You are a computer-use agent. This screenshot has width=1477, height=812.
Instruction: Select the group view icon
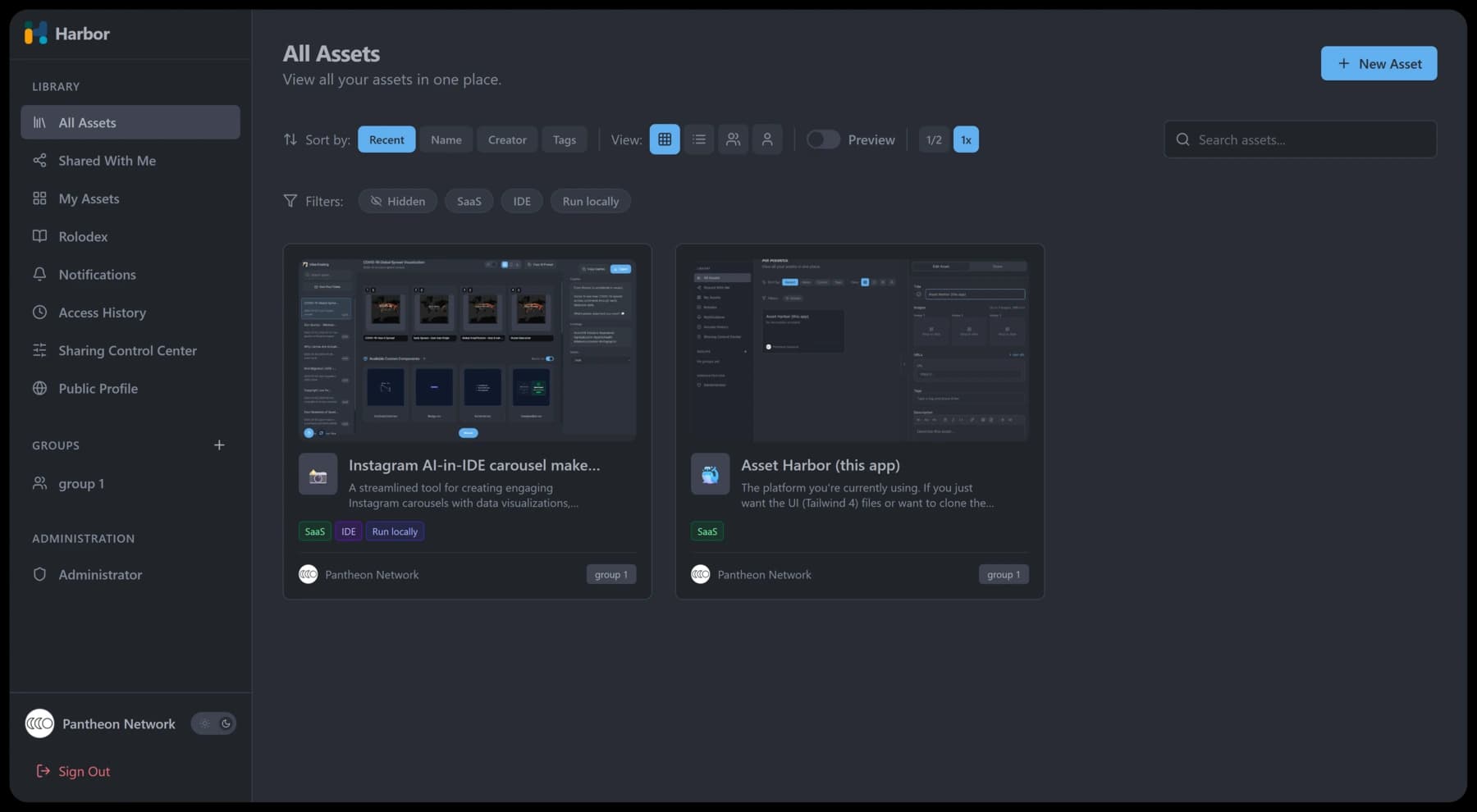pos(733,139)
